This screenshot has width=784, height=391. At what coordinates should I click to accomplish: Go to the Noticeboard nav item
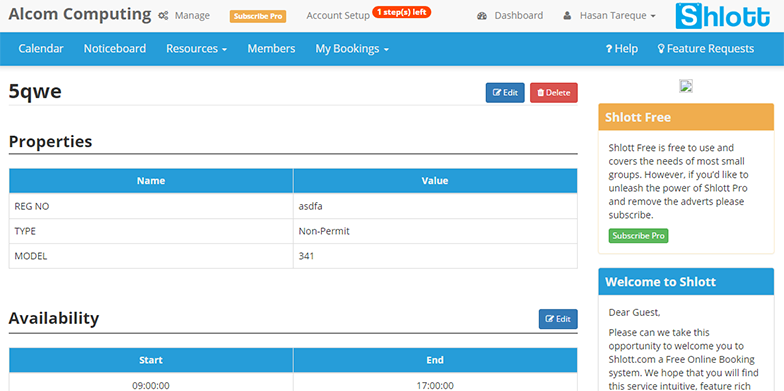[115, 48]
